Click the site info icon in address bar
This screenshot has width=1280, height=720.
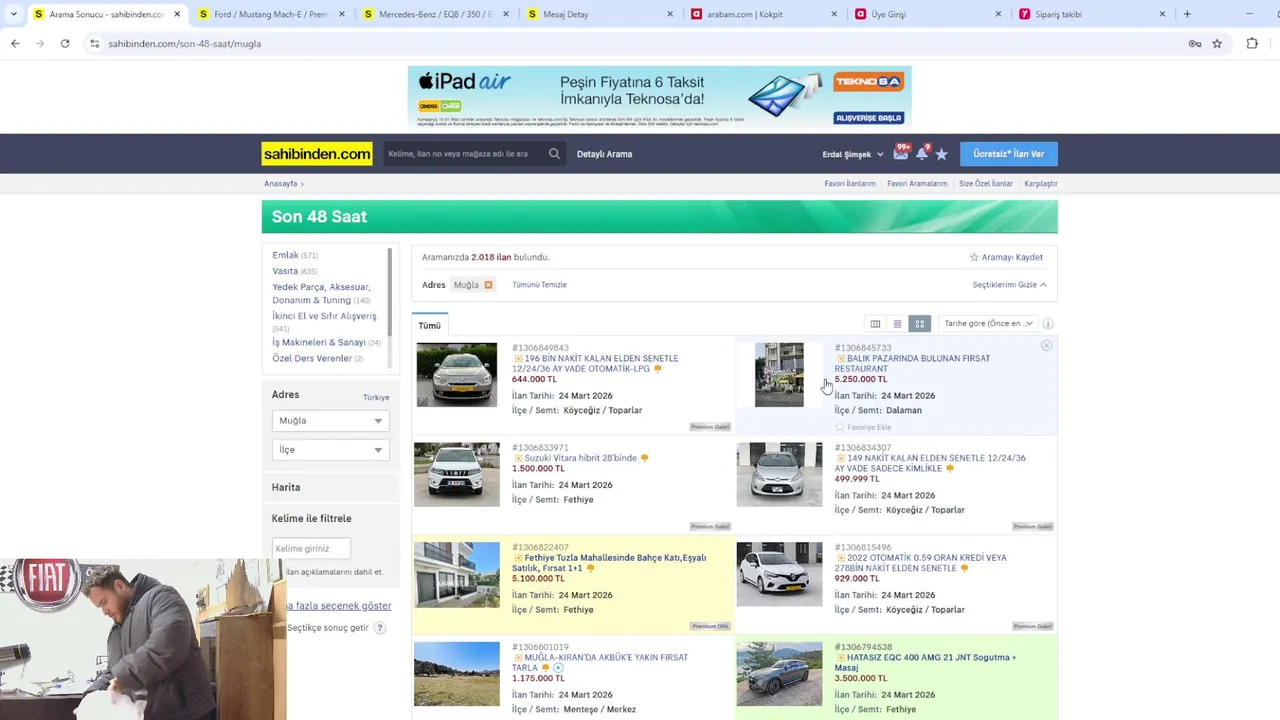[x=94, y=43]
